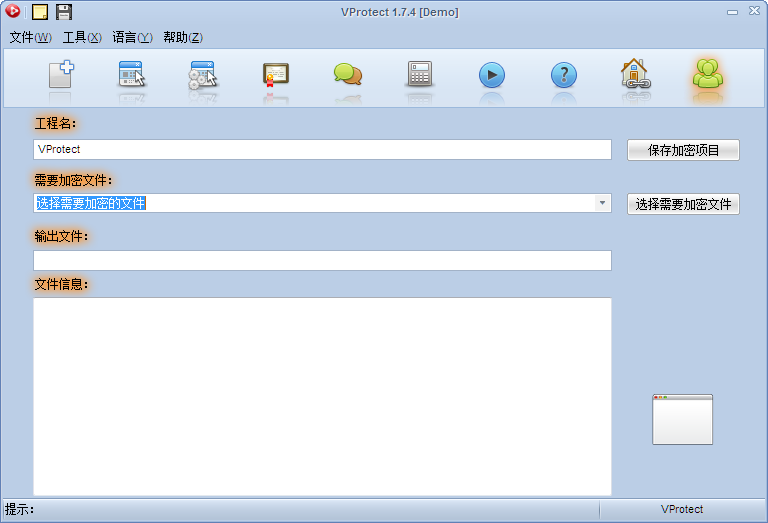Image resolution: width=768 pixels, height=523 pixels.
Task: Open the 语言(Y) menu
Action: (132, 37)
